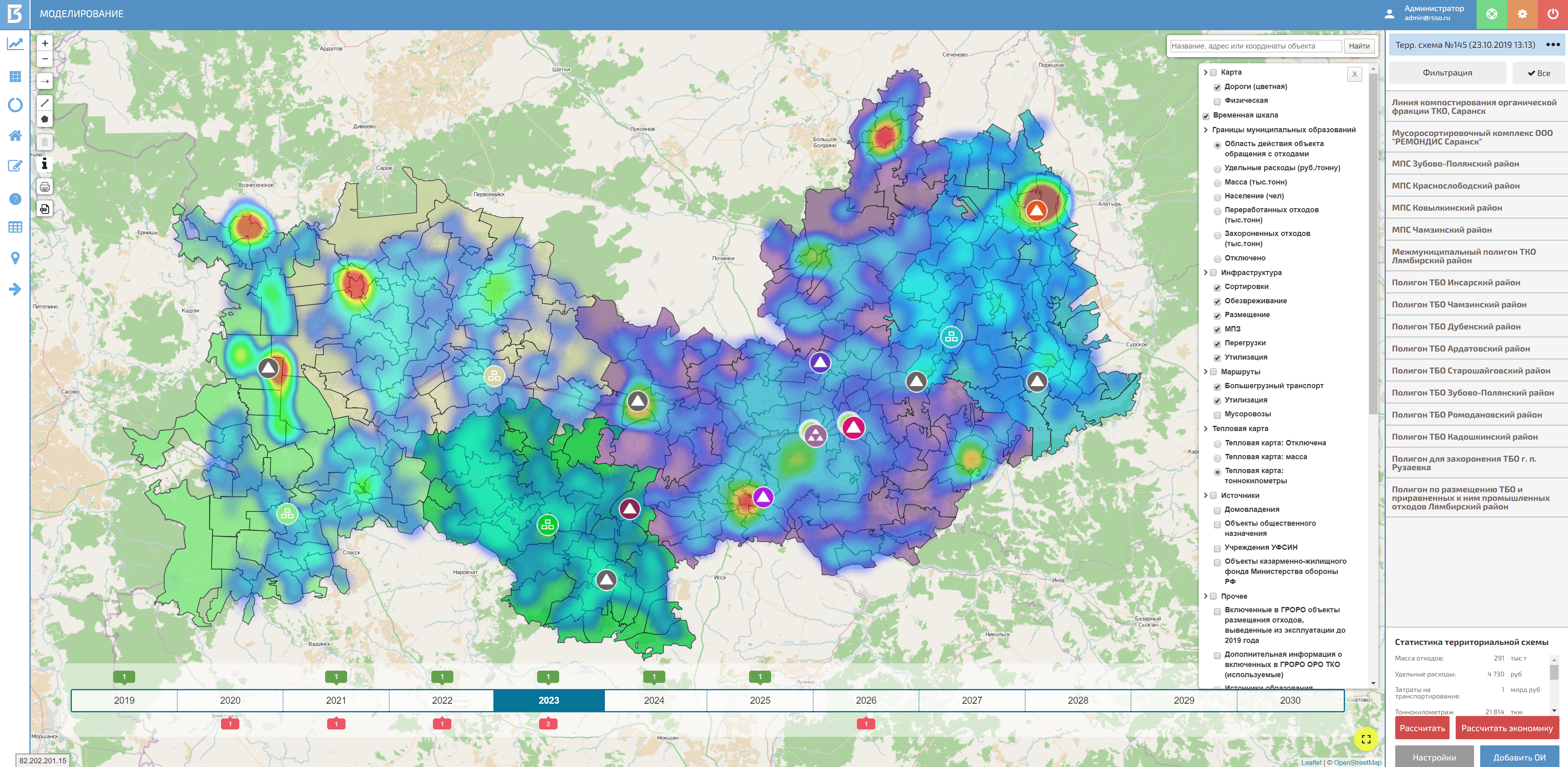
Task: Select year 2026 on the timeline
Action: (x=865, y=700)
